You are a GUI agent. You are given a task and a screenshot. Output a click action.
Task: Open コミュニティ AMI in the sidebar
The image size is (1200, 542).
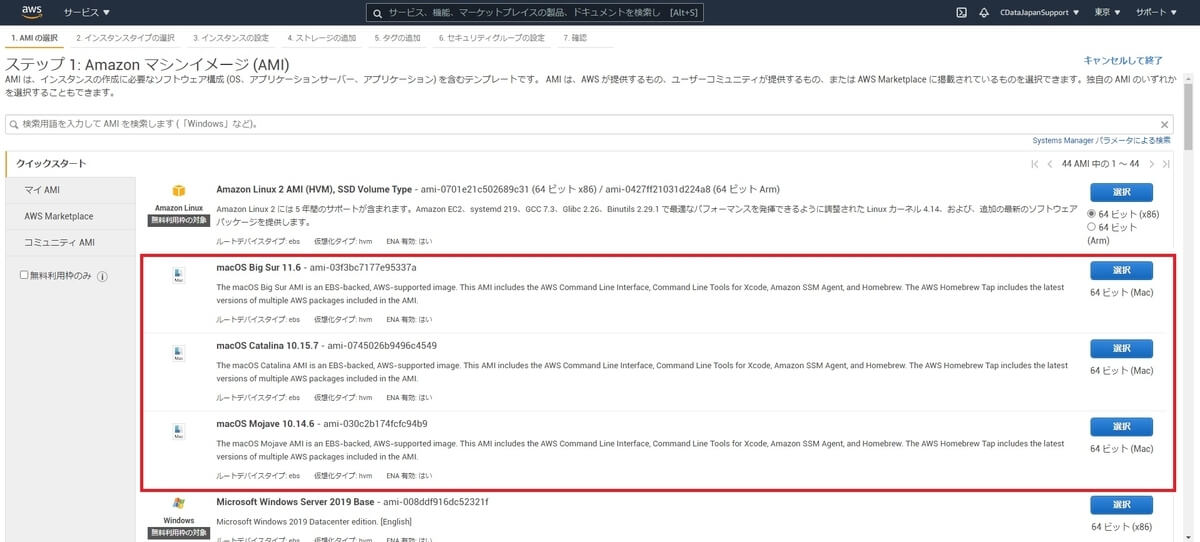[69, 242]
